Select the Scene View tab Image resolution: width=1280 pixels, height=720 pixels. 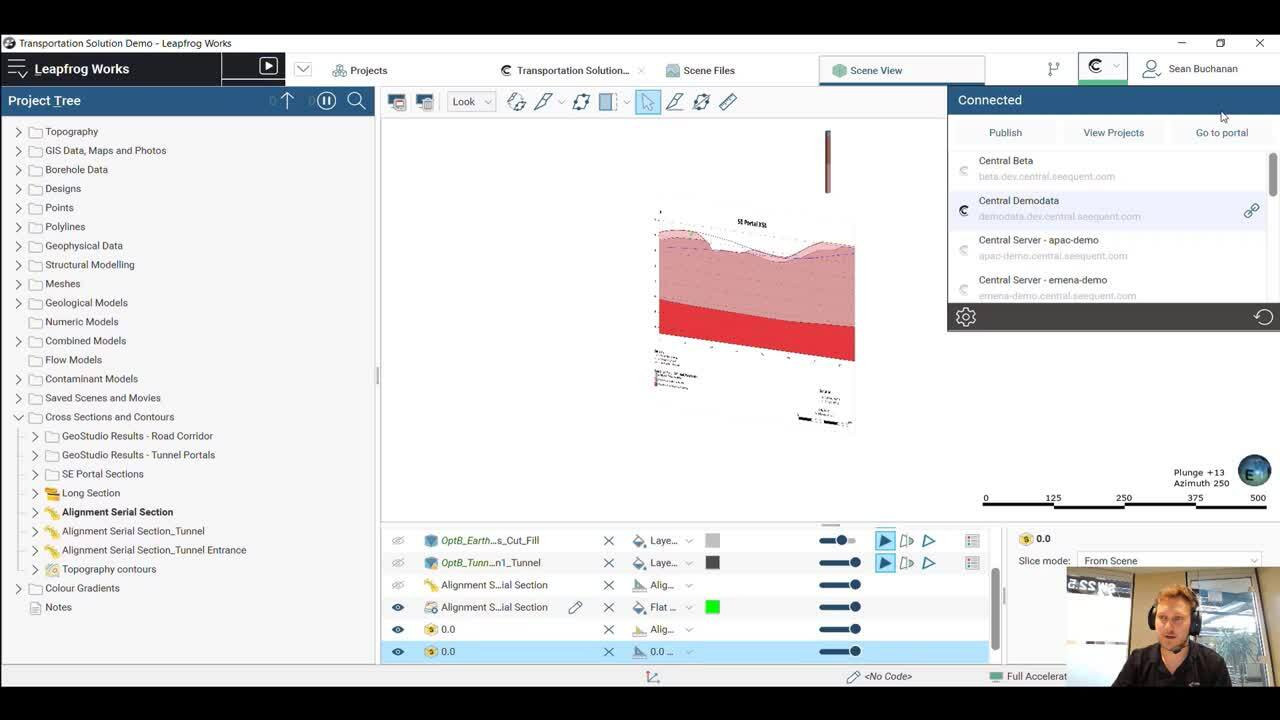(901, 70)
